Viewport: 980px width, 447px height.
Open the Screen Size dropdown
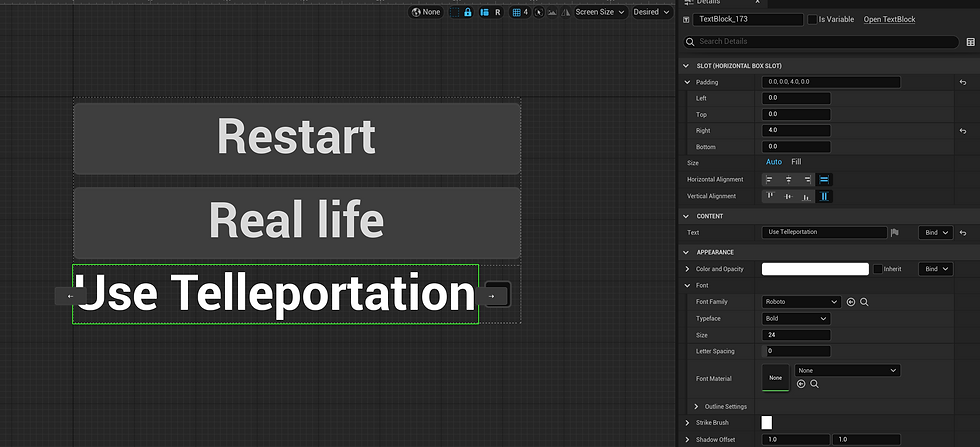click(x=601, y=12)
